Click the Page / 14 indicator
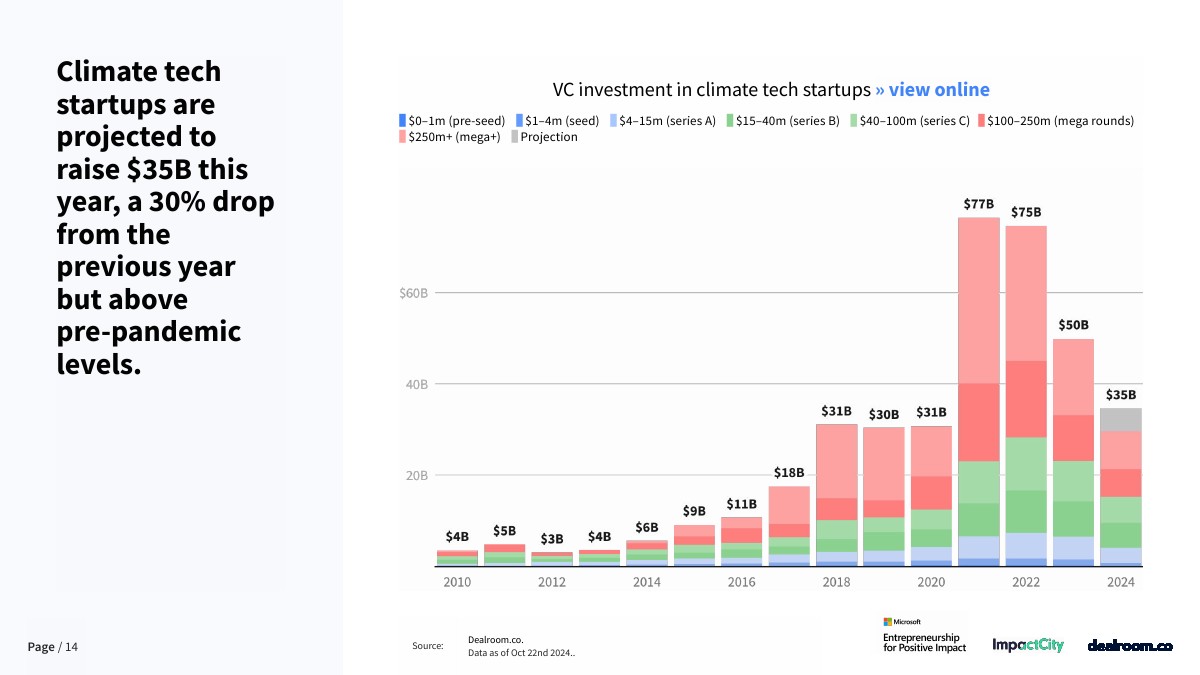 [52, 647]
